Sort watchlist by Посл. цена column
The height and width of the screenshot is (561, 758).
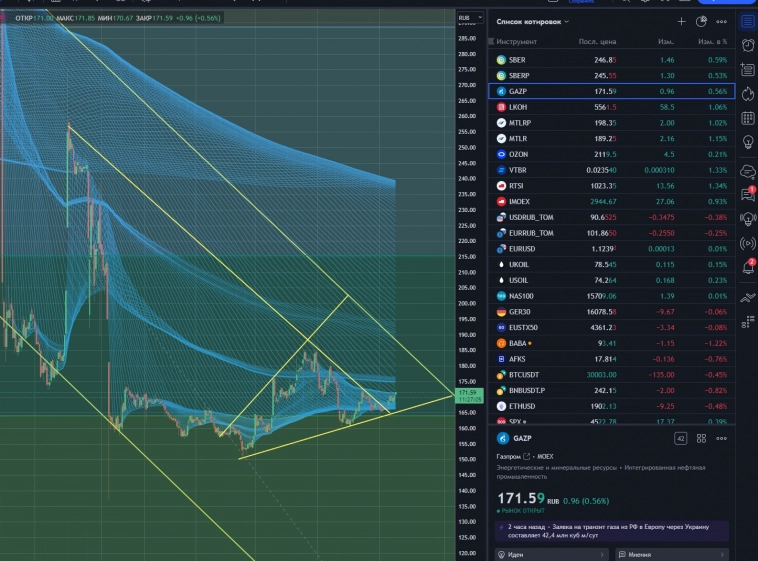[597, 42]
